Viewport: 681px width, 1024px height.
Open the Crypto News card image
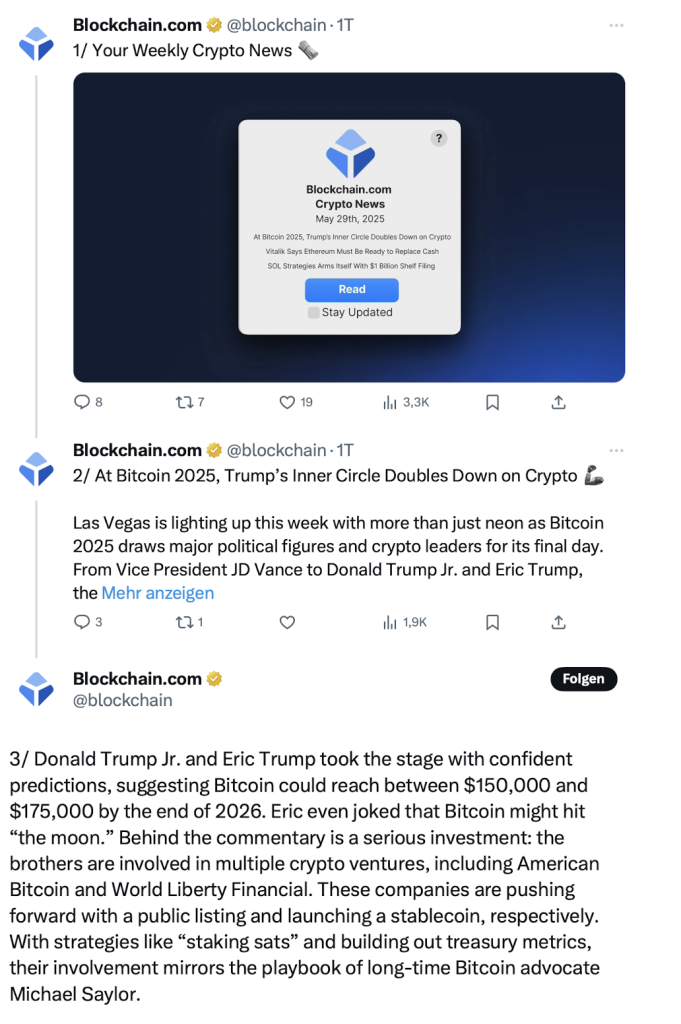(x=349, y=227)
